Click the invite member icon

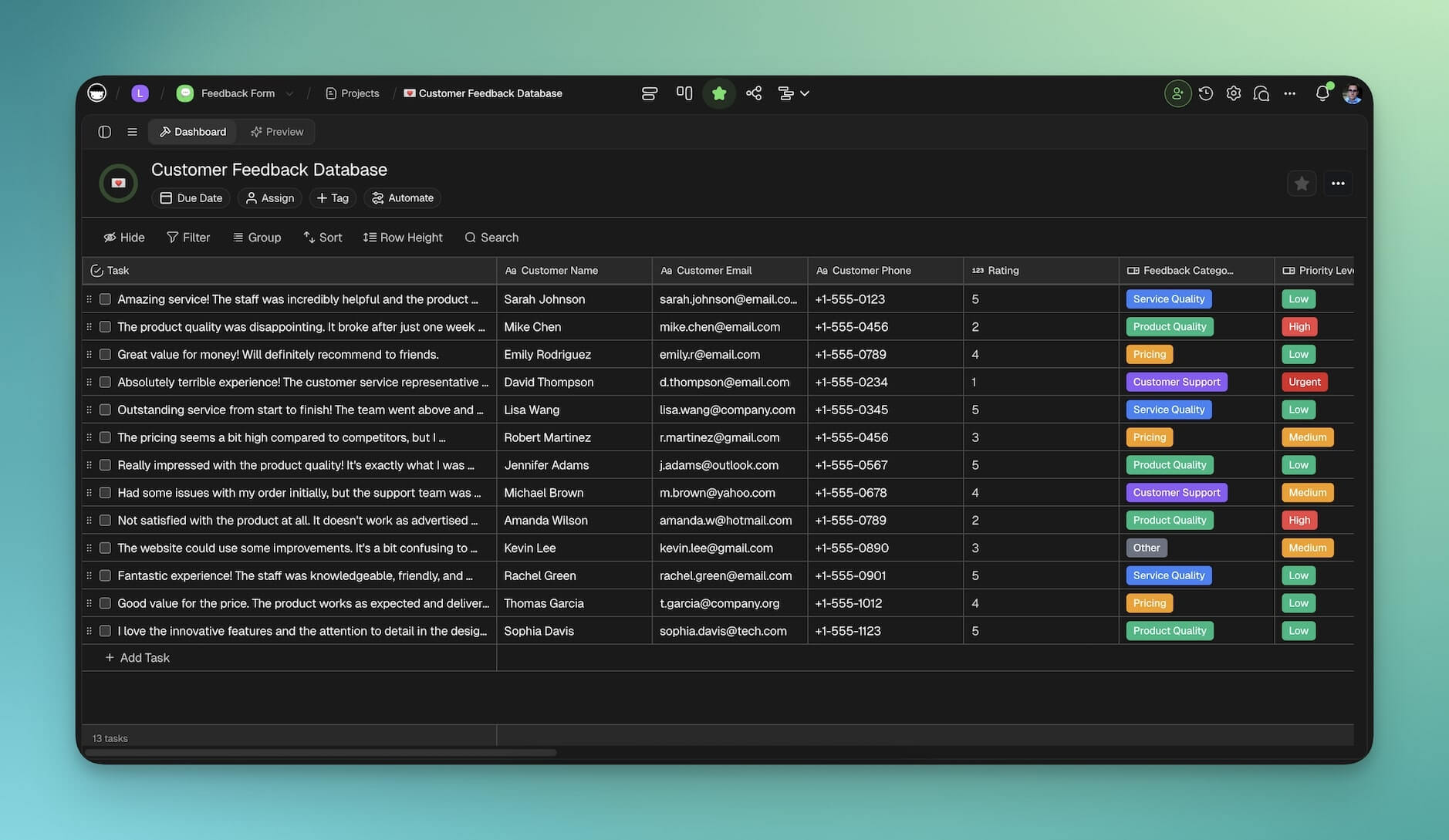tap(1177, 93)
